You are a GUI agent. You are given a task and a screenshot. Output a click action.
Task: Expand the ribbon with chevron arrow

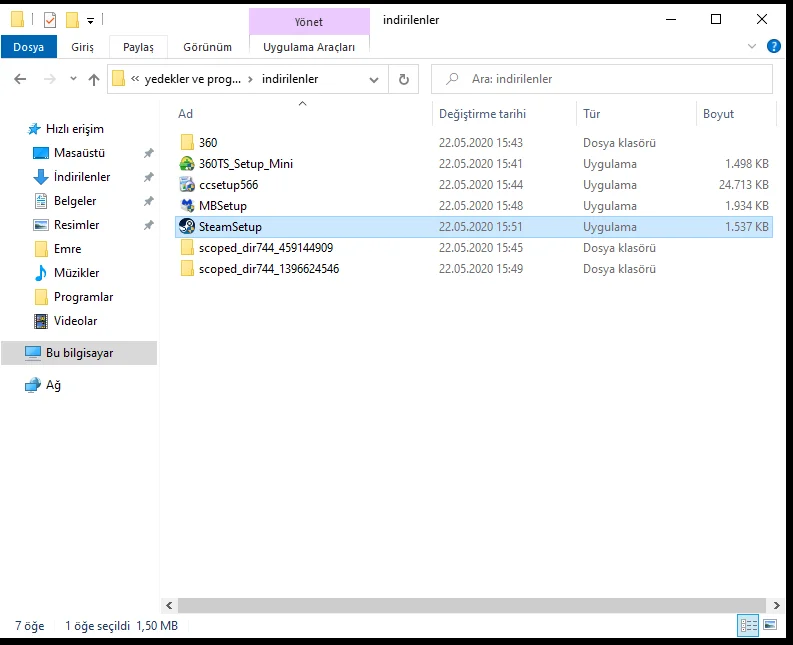[752, 47]
